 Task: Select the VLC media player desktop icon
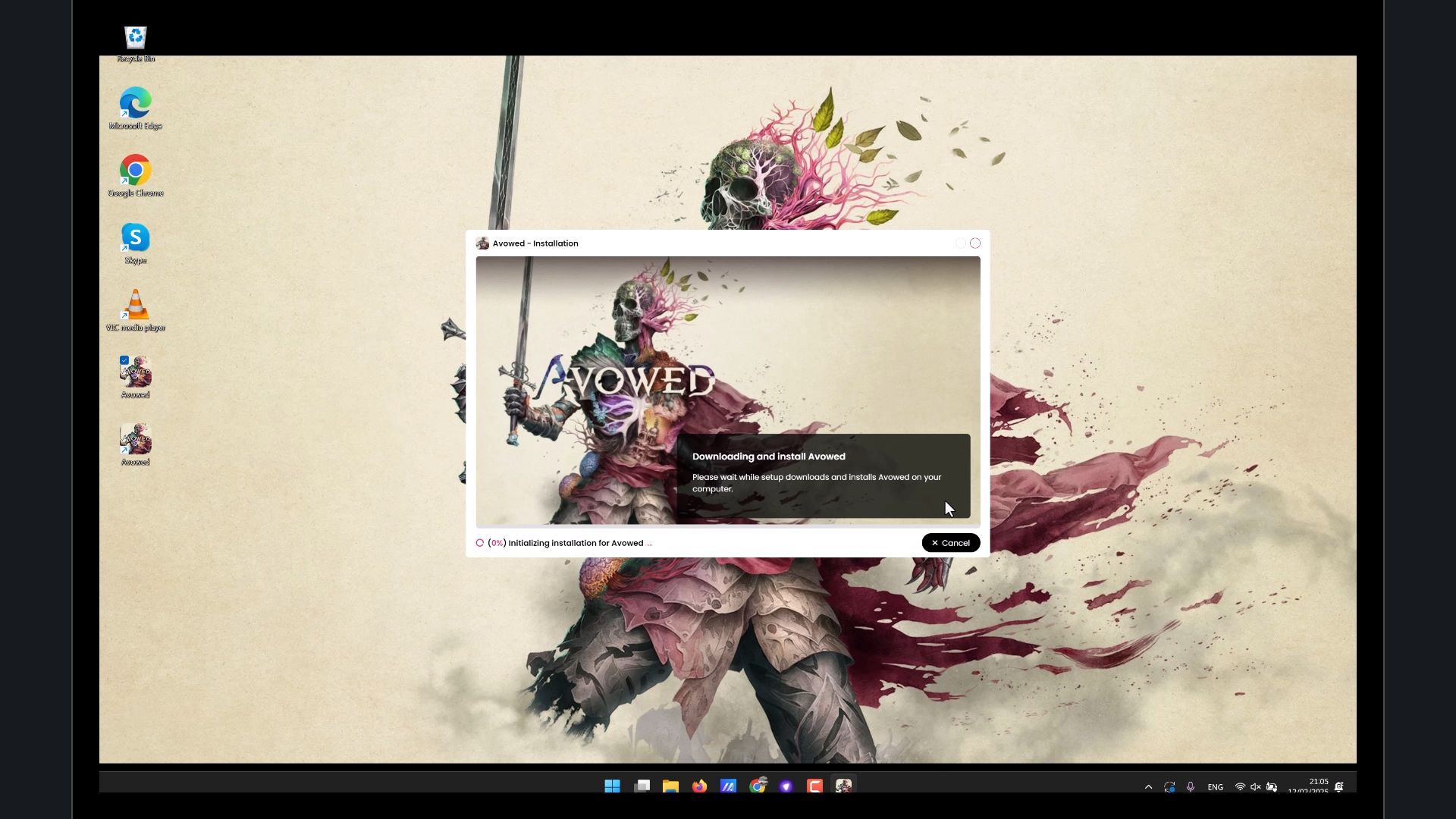[136, 310]
